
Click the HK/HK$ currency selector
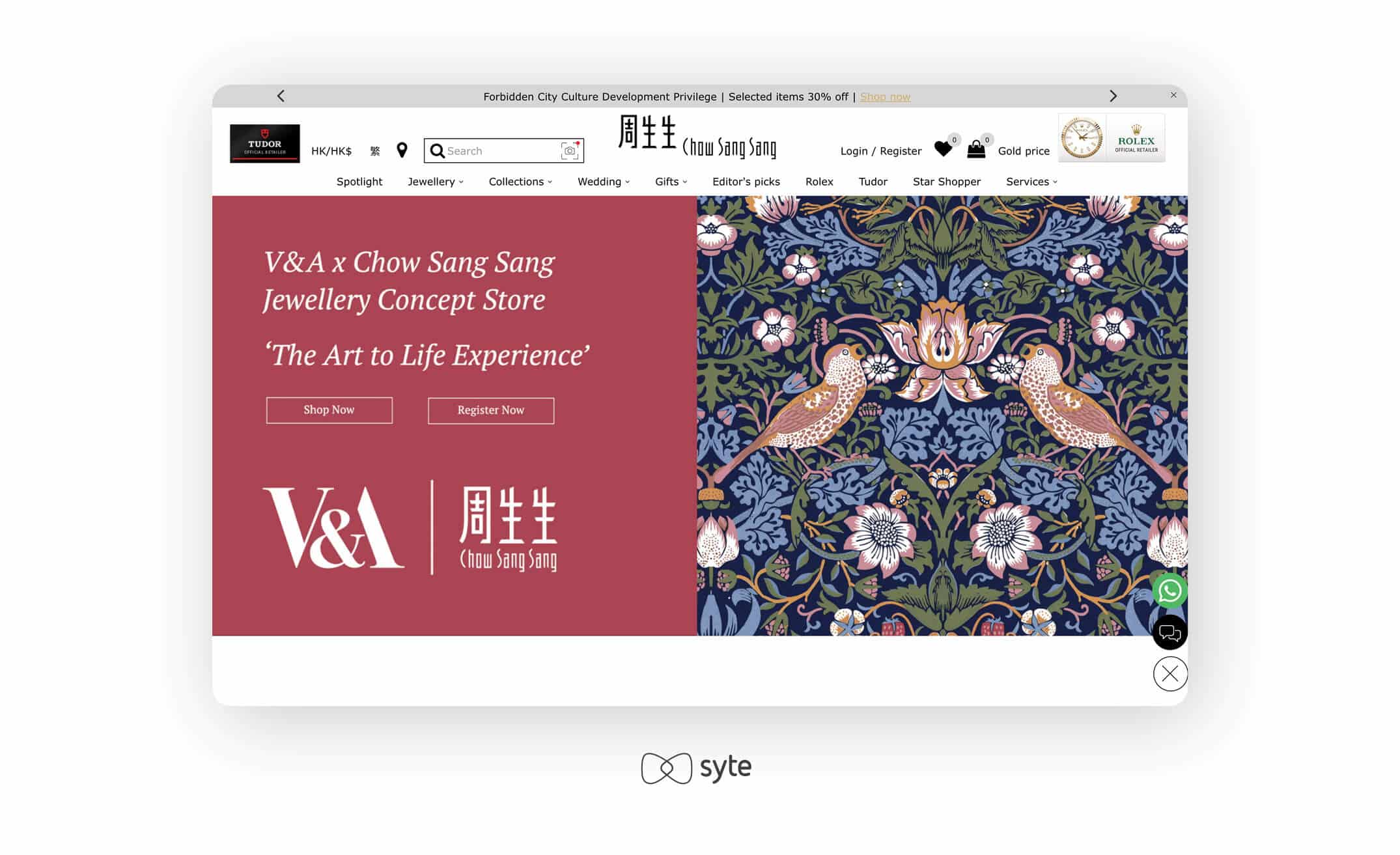331,150
